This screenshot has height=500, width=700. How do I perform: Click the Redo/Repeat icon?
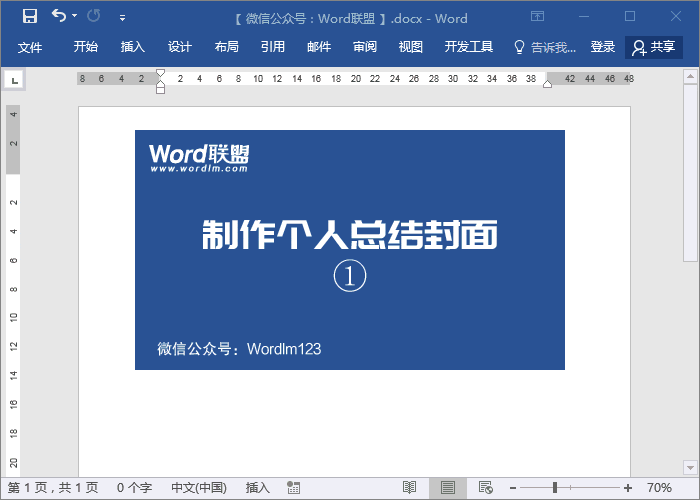[94, 16]
